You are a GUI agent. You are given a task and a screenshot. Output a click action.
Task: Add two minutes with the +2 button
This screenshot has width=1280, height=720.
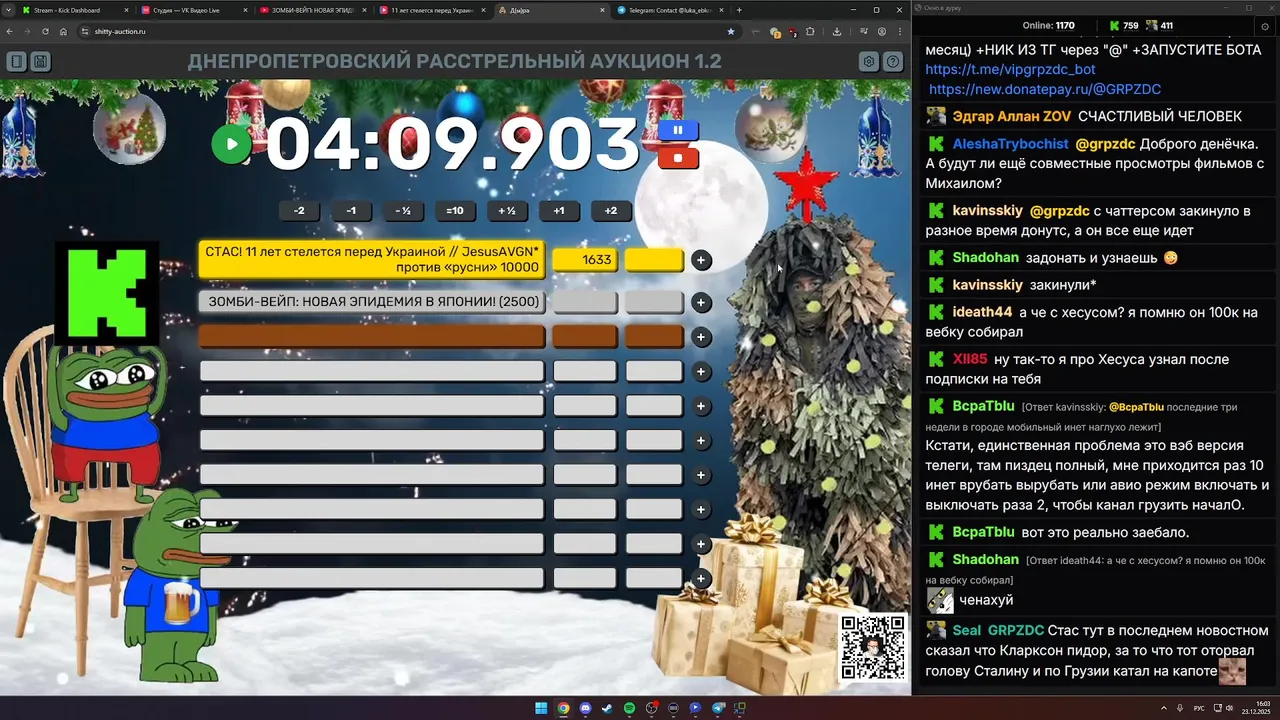[x=611, y=210]
